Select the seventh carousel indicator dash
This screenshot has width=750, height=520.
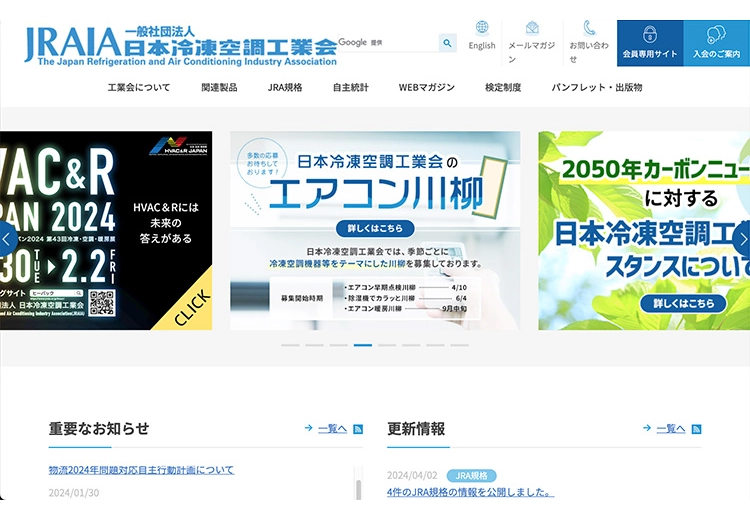coord(435,345)
